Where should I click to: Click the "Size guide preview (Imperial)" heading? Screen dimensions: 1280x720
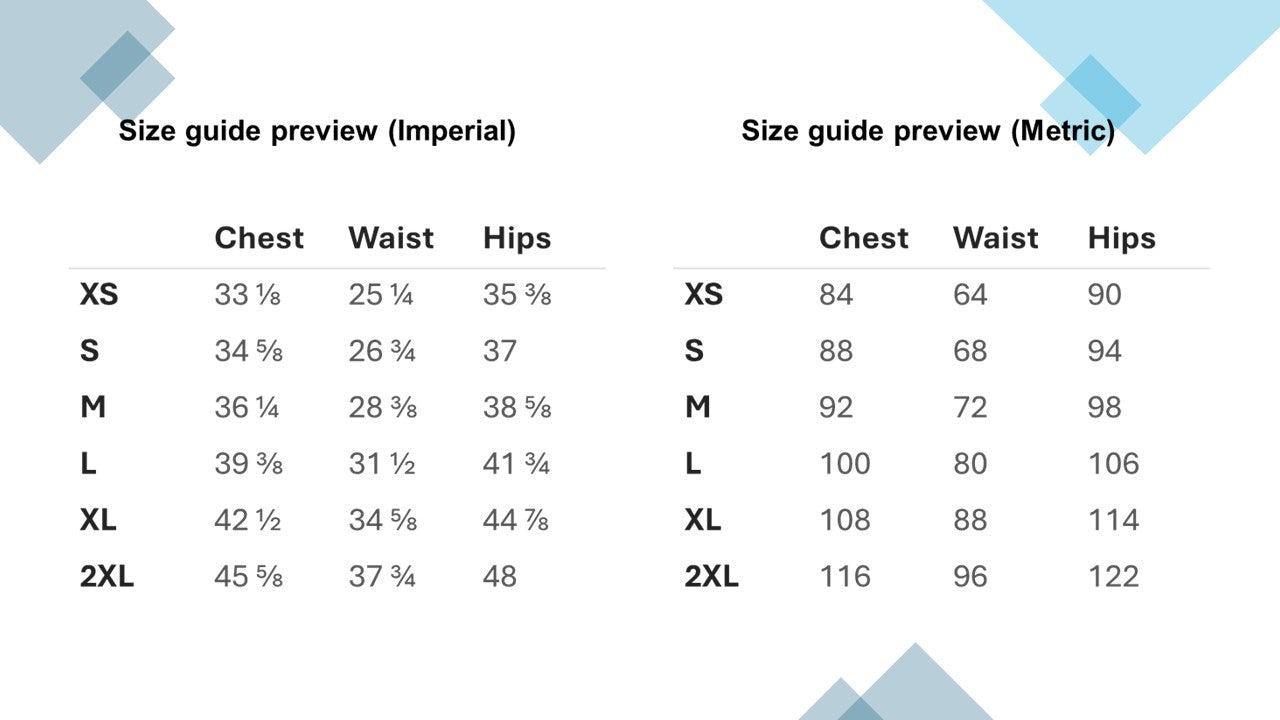(317, 131)
